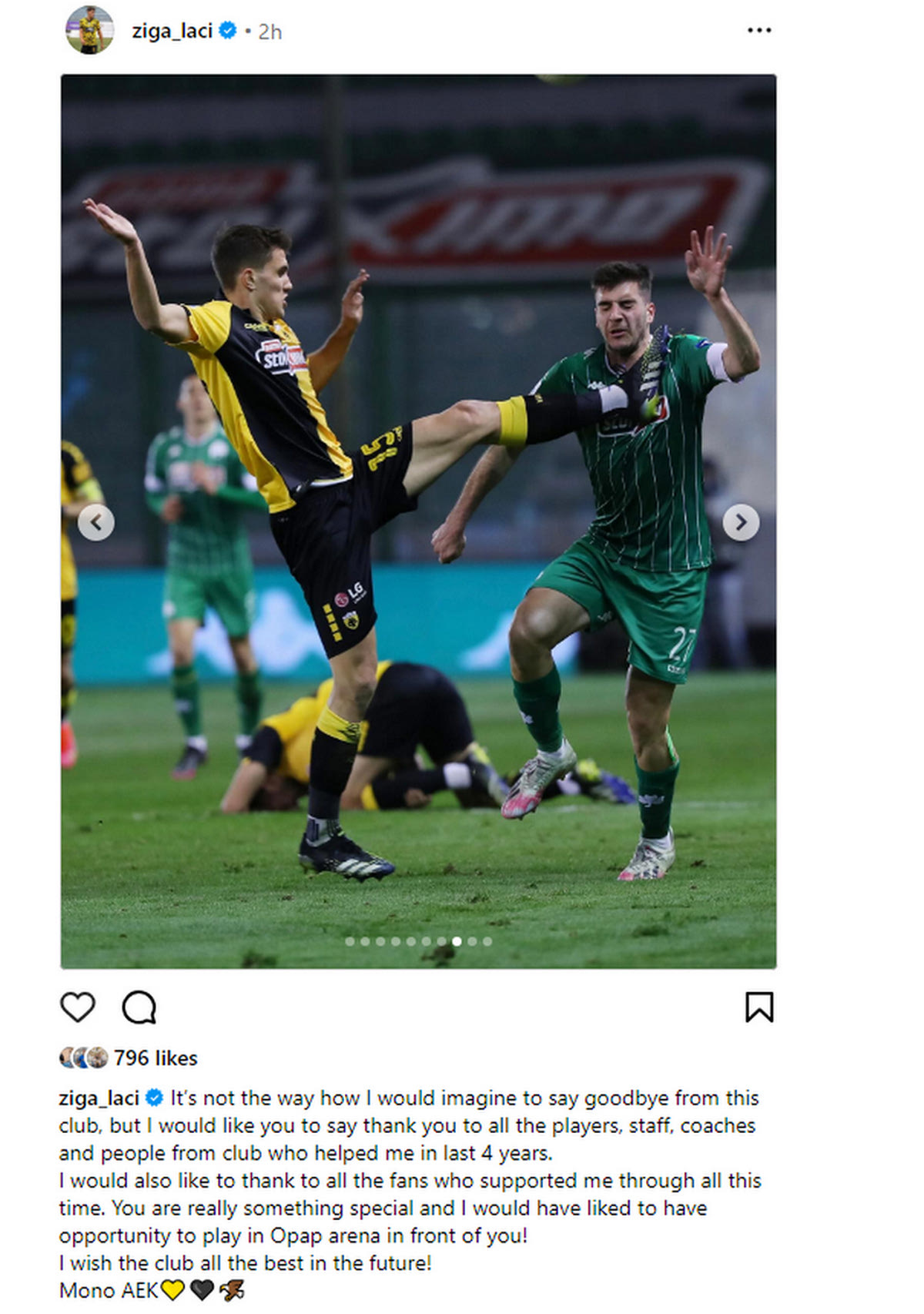Image resolution: width=924 pixels, height=1314 pixels.
Task: Save post using the bookmark icon
Action: pos(759,1007)
